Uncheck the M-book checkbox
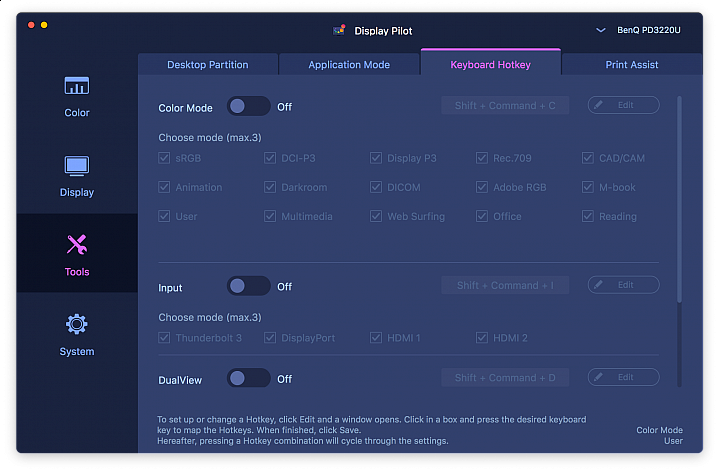This screenshot has width=720, height=474. [588, 187]
